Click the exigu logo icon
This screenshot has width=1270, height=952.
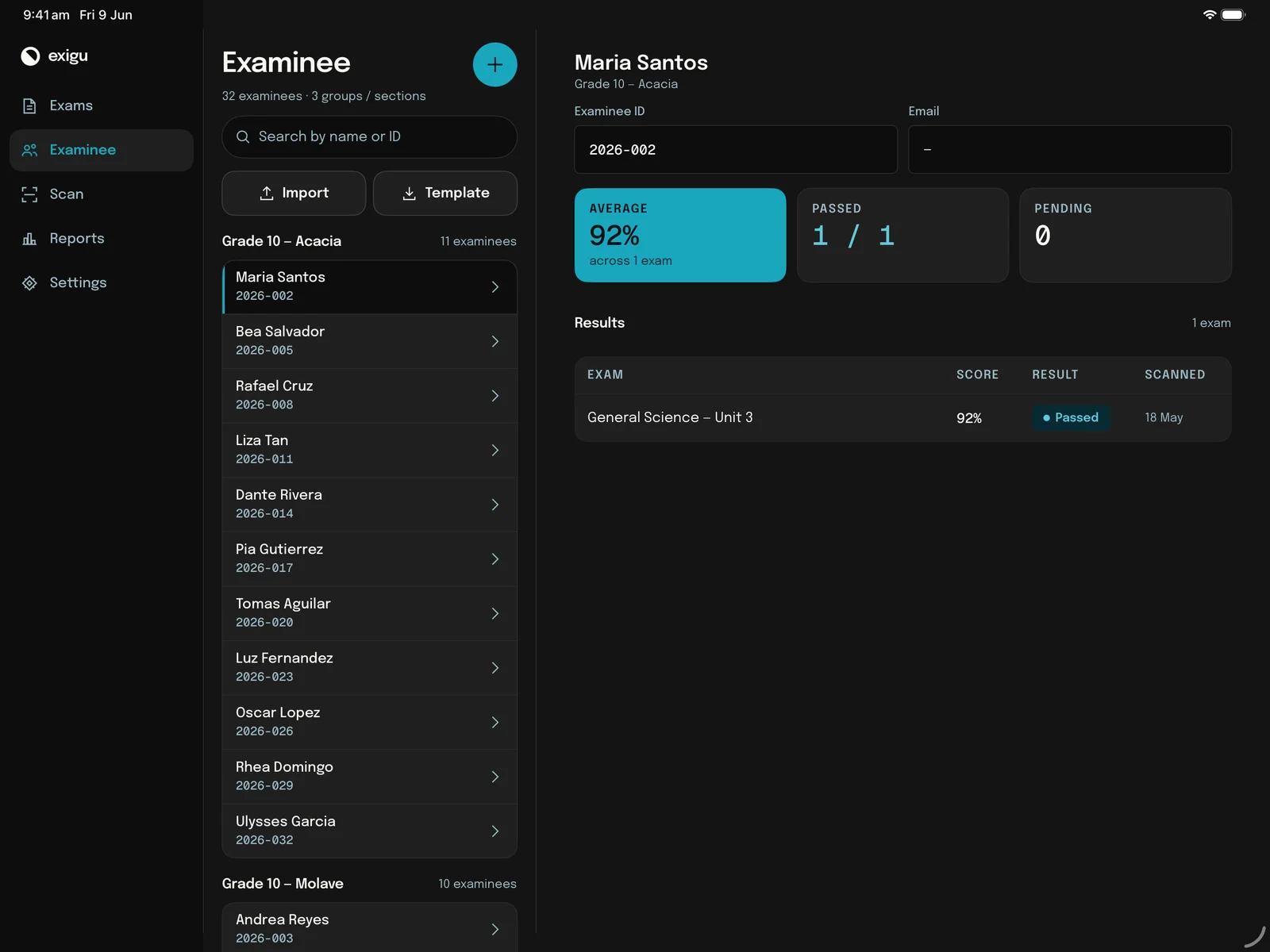(30, 56)
